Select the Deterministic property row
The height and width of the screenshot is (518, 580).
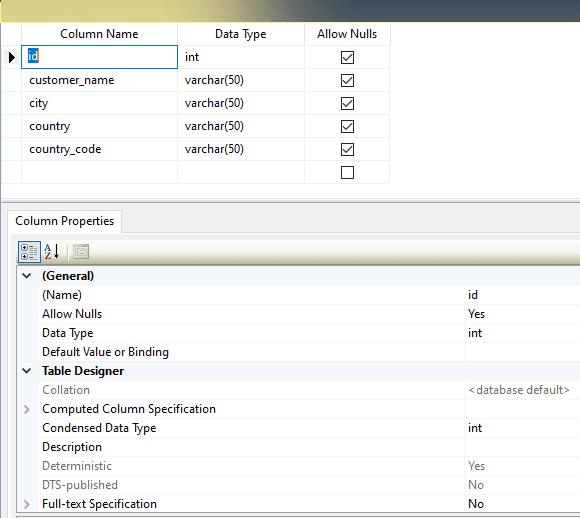(309, 466)
